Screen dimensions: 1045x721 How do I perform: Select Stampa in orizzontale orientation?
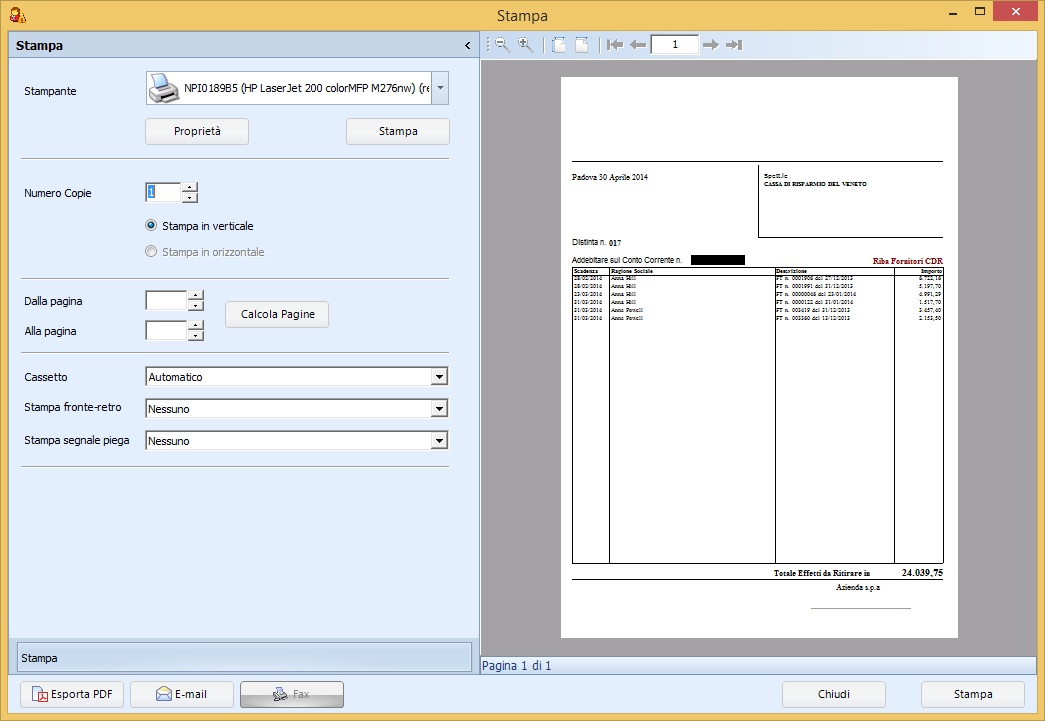pos(152,252)
